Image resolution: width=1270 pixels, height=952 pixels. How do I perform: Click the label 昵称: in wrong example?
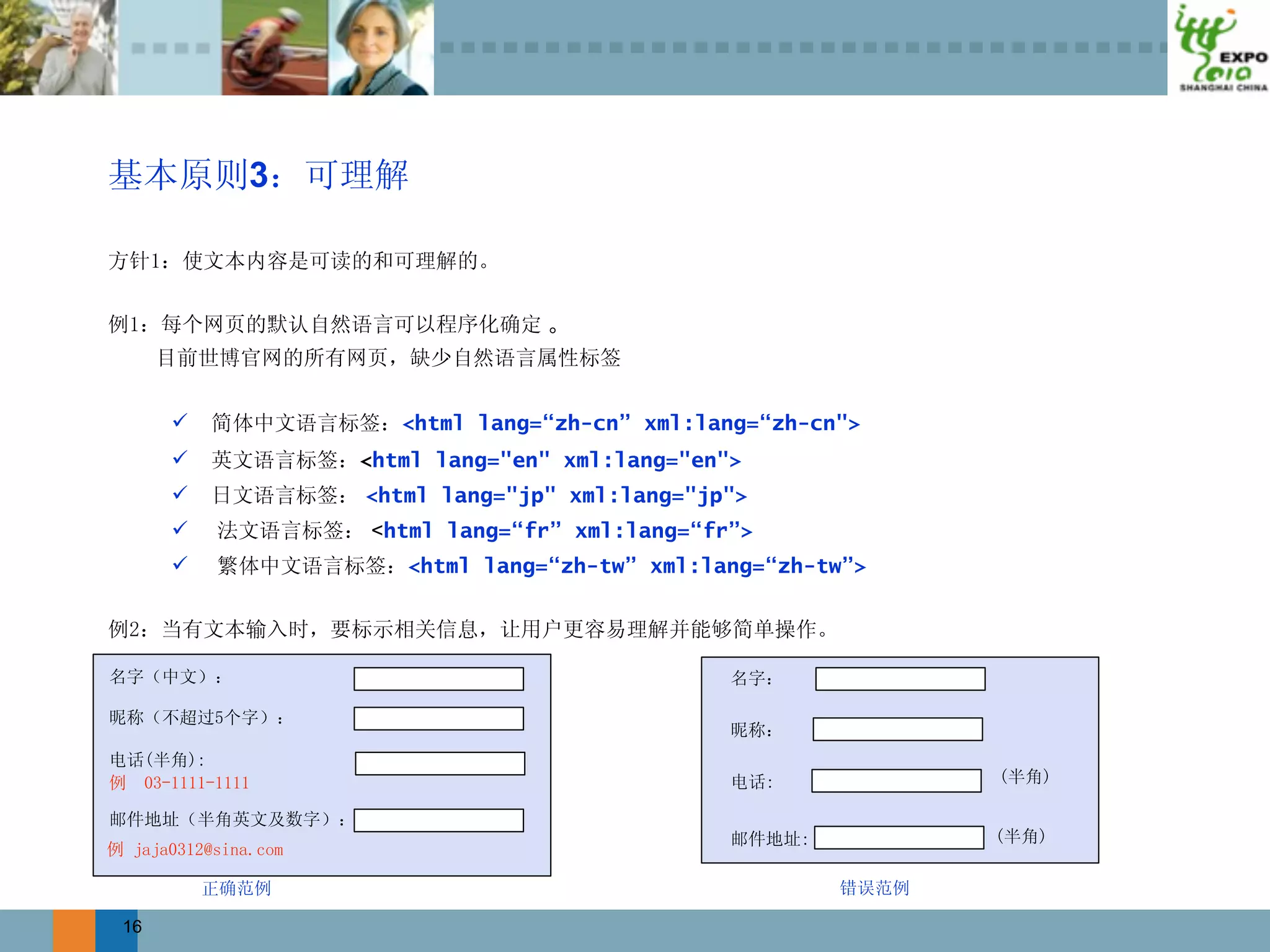pos(752,729)
